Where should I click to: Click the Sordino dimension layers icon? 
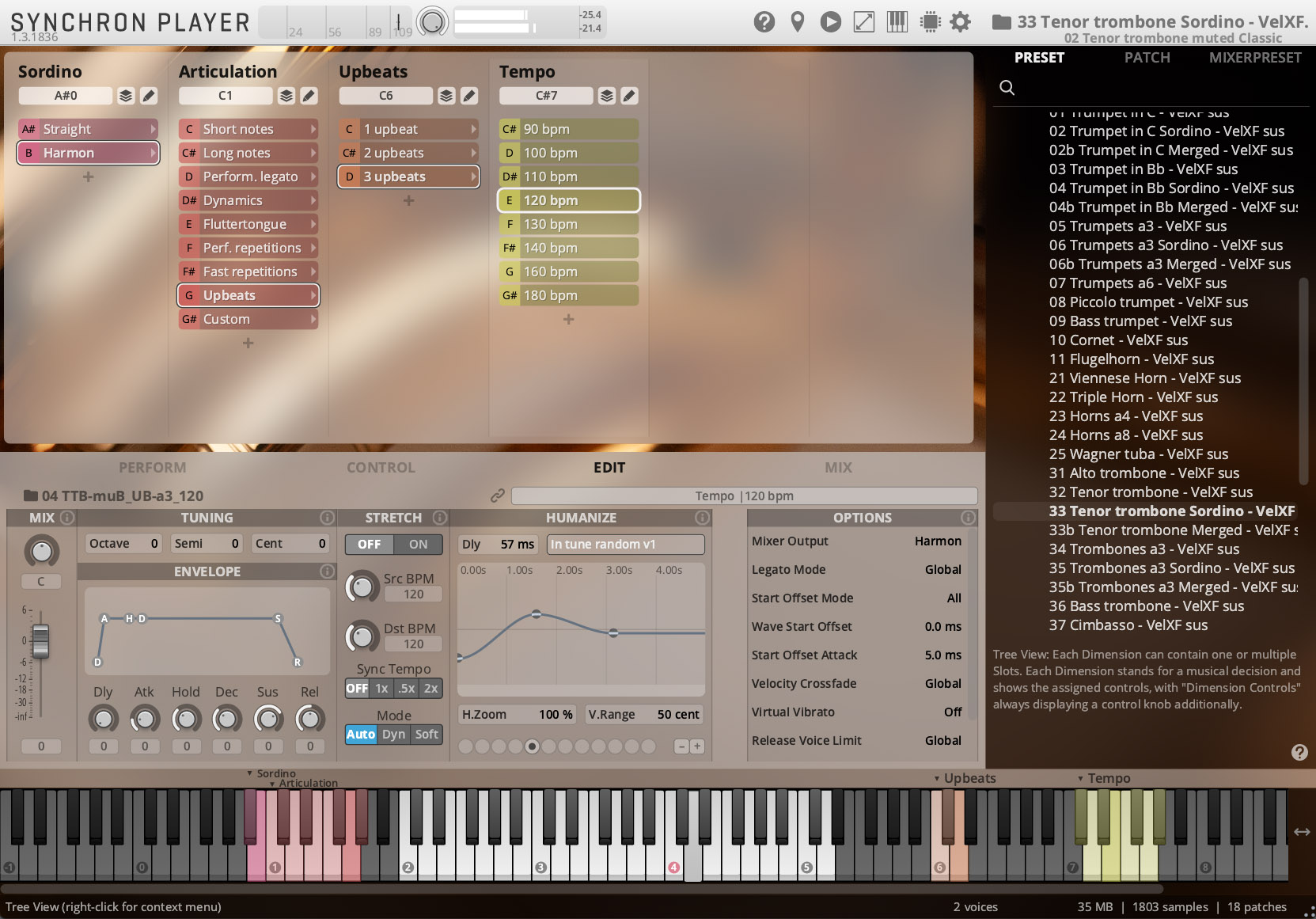[x=126, y=96]
